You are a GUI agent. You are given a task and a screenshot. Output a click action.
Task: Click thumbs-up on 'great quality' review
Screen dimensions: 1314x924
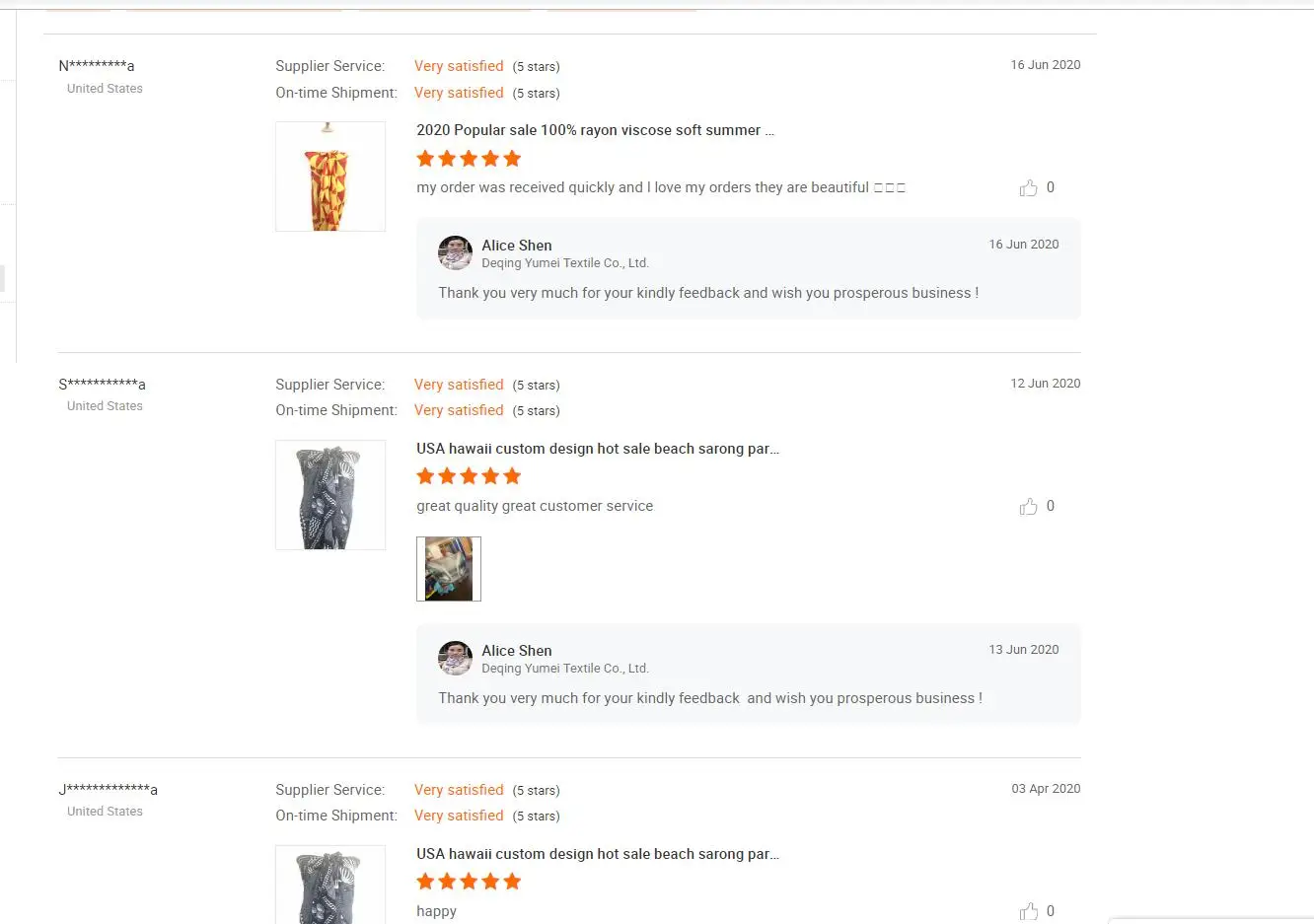[x=1029, y=506]
